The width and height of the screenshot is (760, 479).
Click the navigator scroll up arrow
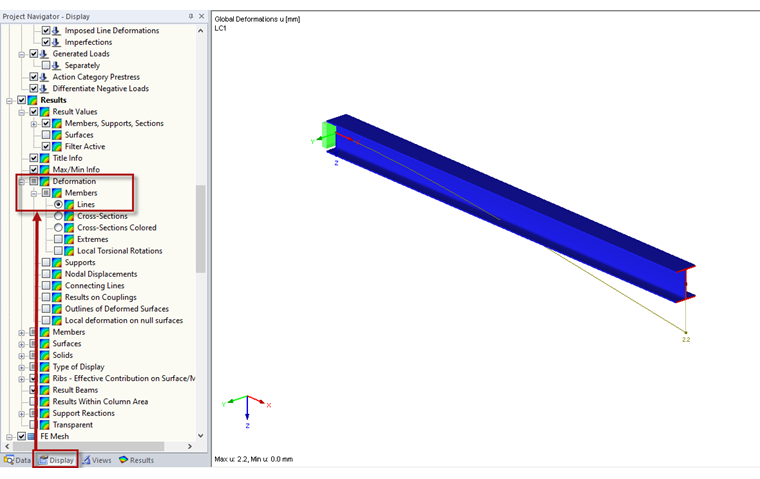pyautogui.click(x=201, y=31)
